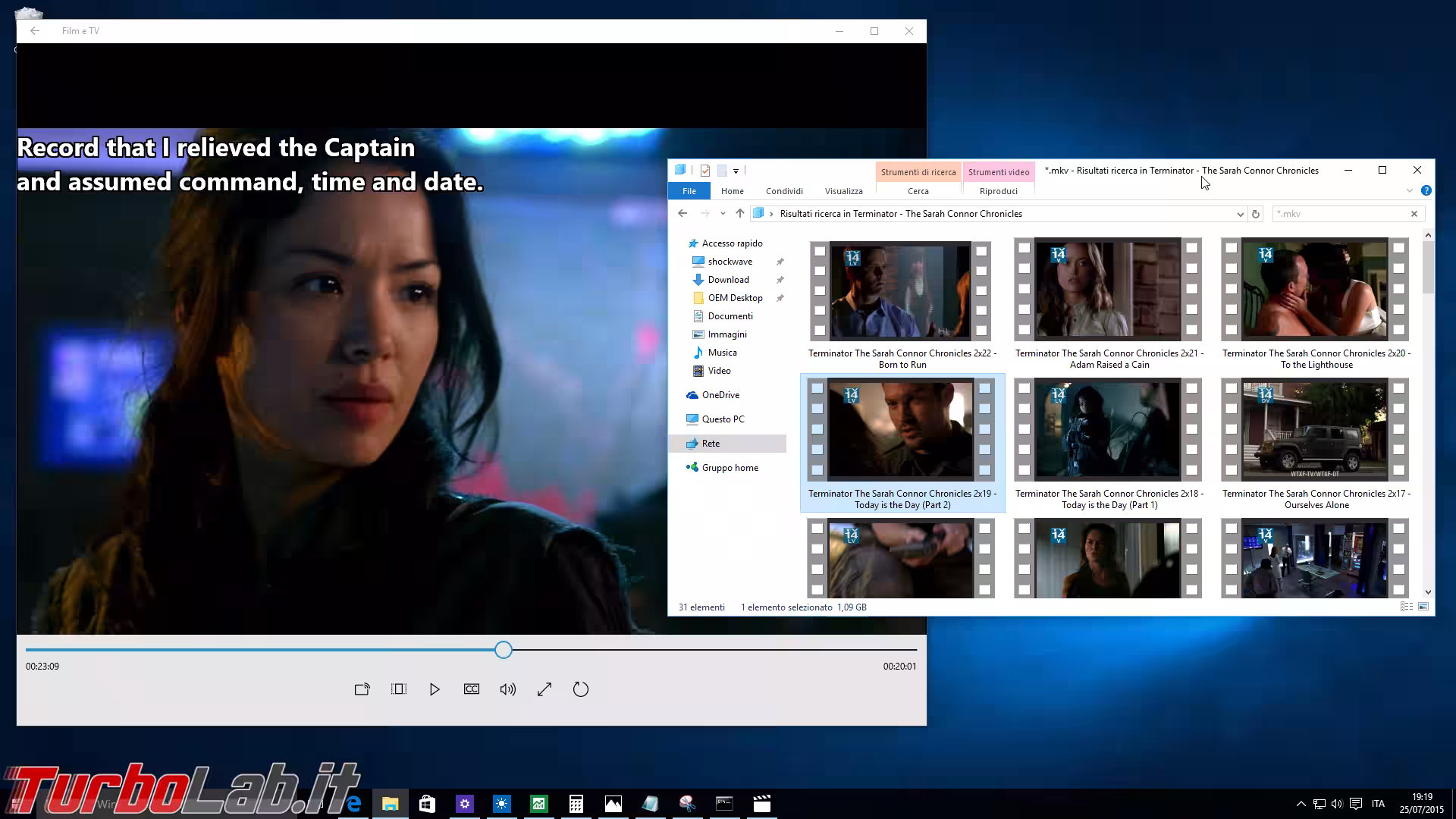The height and width of the screenshot is (819, 1456).
Task: Switch to the Visualizza ribbon tab
Action: coord(843,190)
